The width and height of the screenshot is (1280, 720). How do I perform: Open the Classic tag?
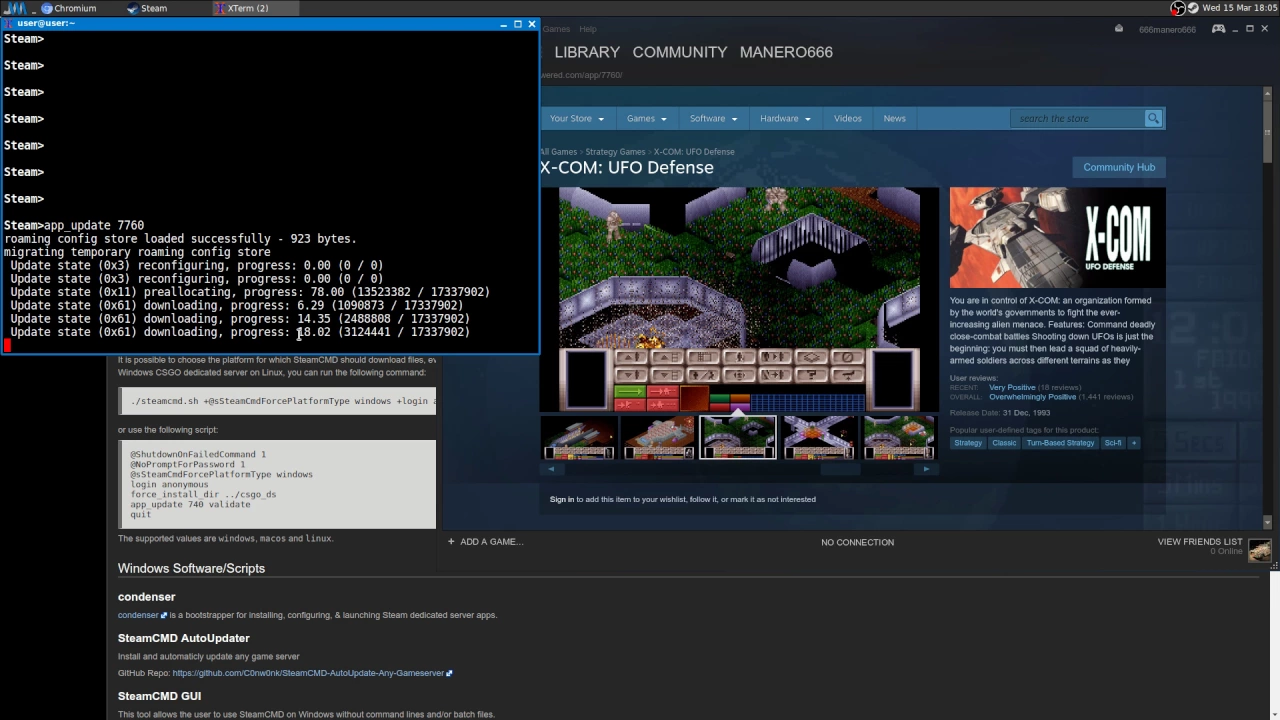tap(1004, 443)
